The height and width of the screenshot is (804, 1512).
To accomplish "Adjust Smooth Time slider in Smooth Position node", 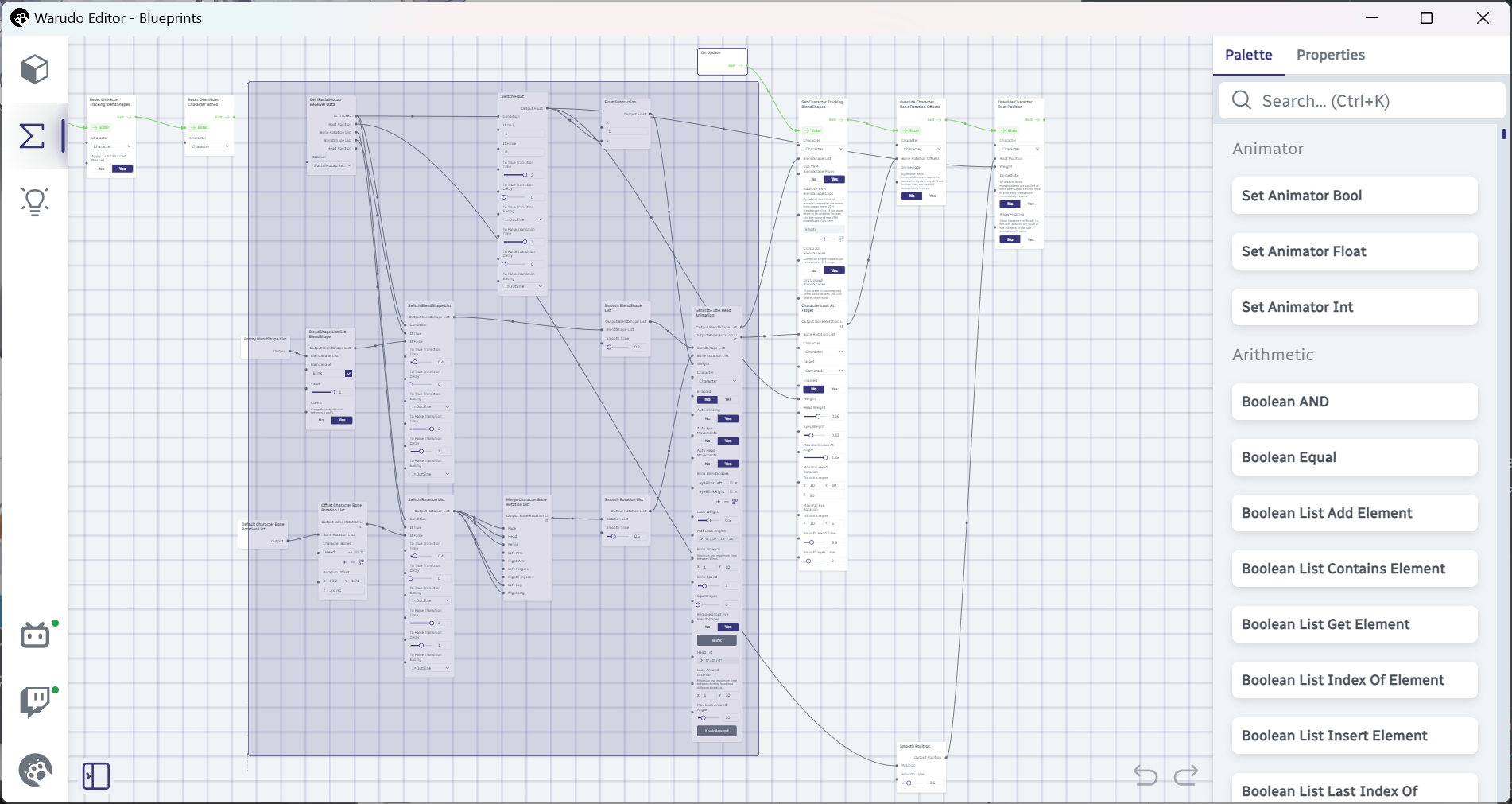I will (911, 783).
